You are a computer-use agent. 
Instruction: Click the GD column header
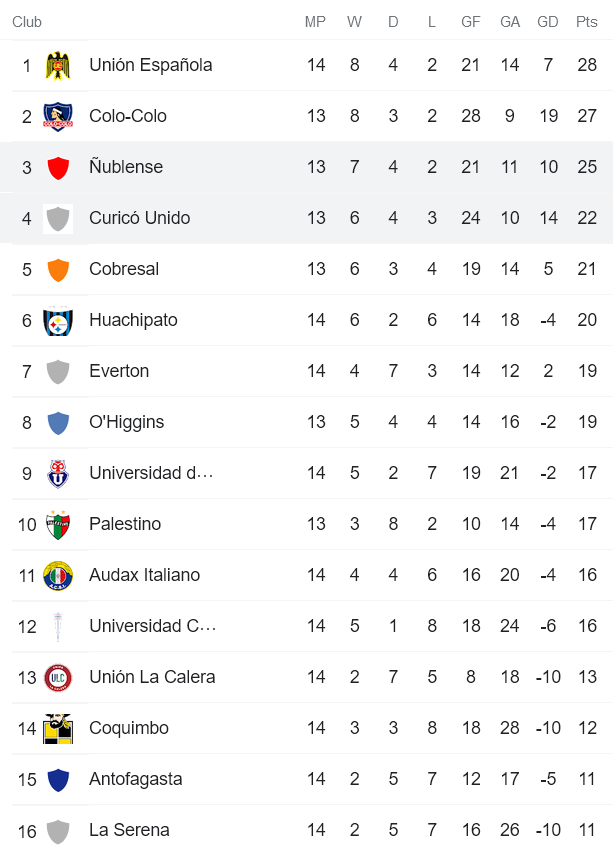[547, 22]
